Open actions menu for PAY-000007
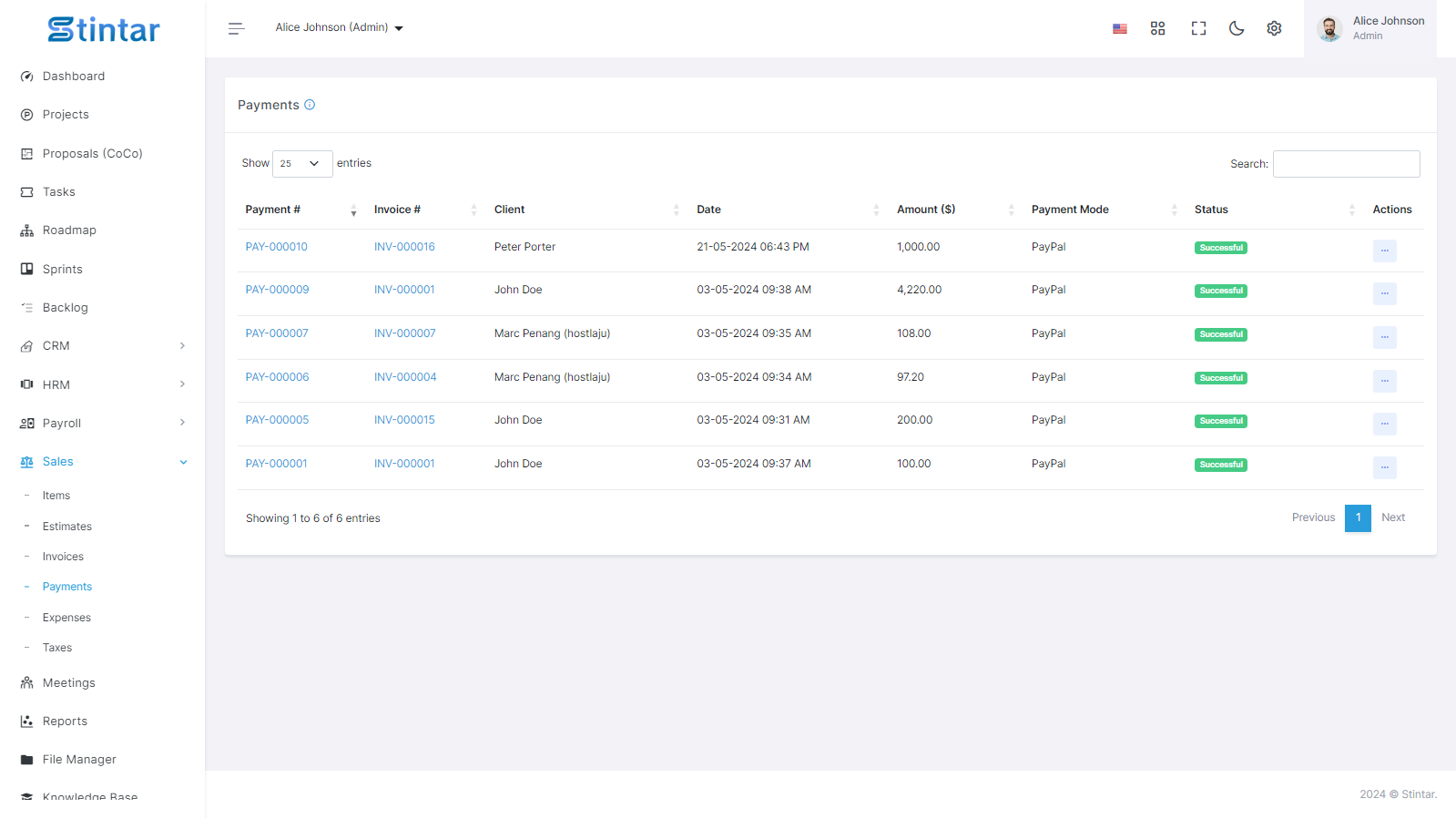The image size is (1456, 819). [x=1384, y=337]
